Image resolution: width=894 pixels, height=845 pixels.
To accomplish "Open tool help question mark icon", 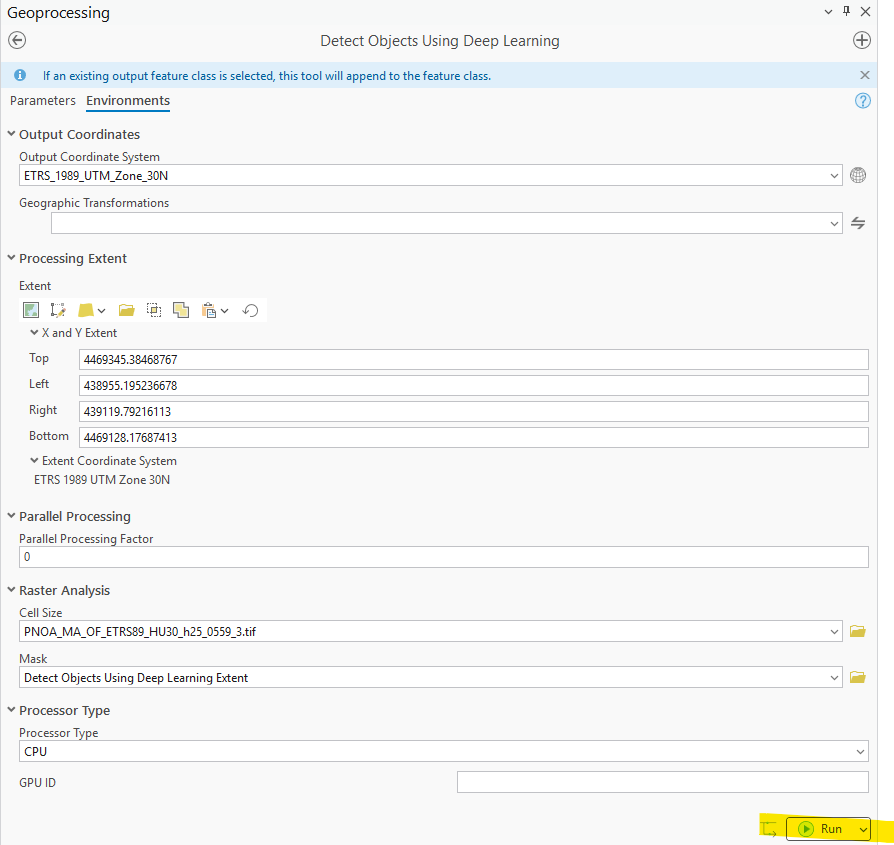I will click(863, 101).
